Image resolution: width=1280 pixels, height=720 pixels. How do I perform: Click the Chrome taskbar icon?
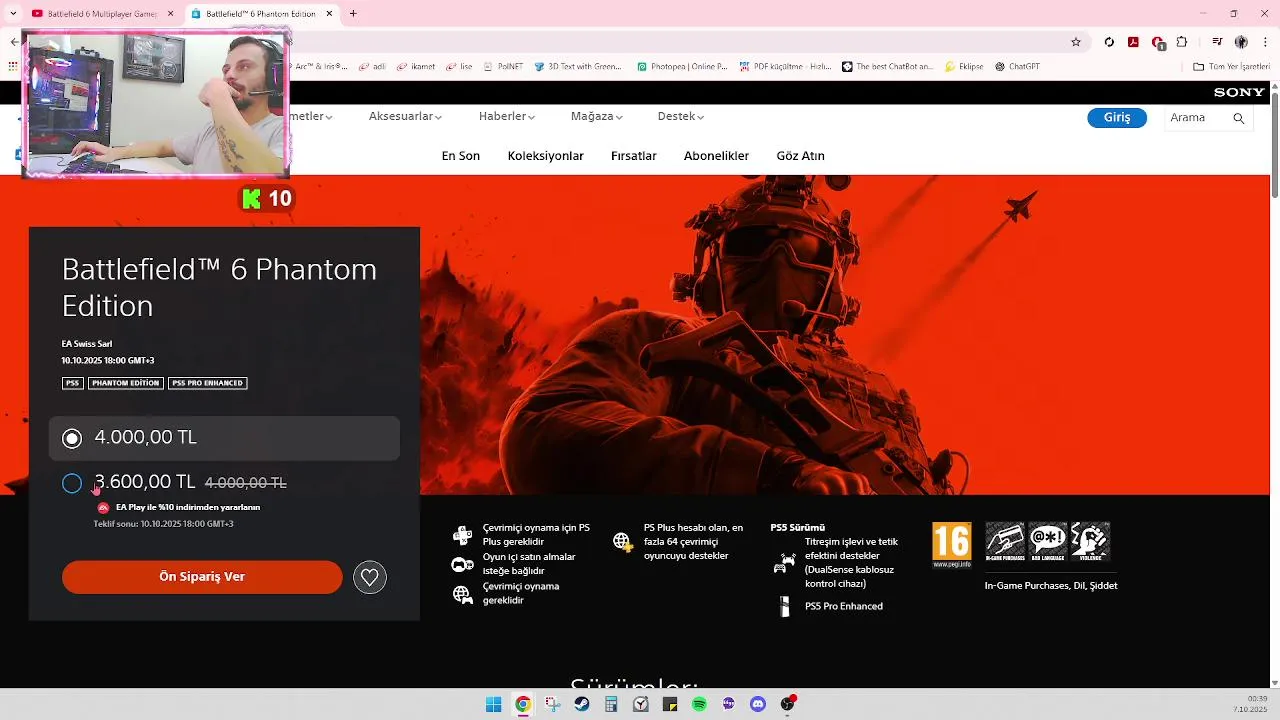[523, 704]
